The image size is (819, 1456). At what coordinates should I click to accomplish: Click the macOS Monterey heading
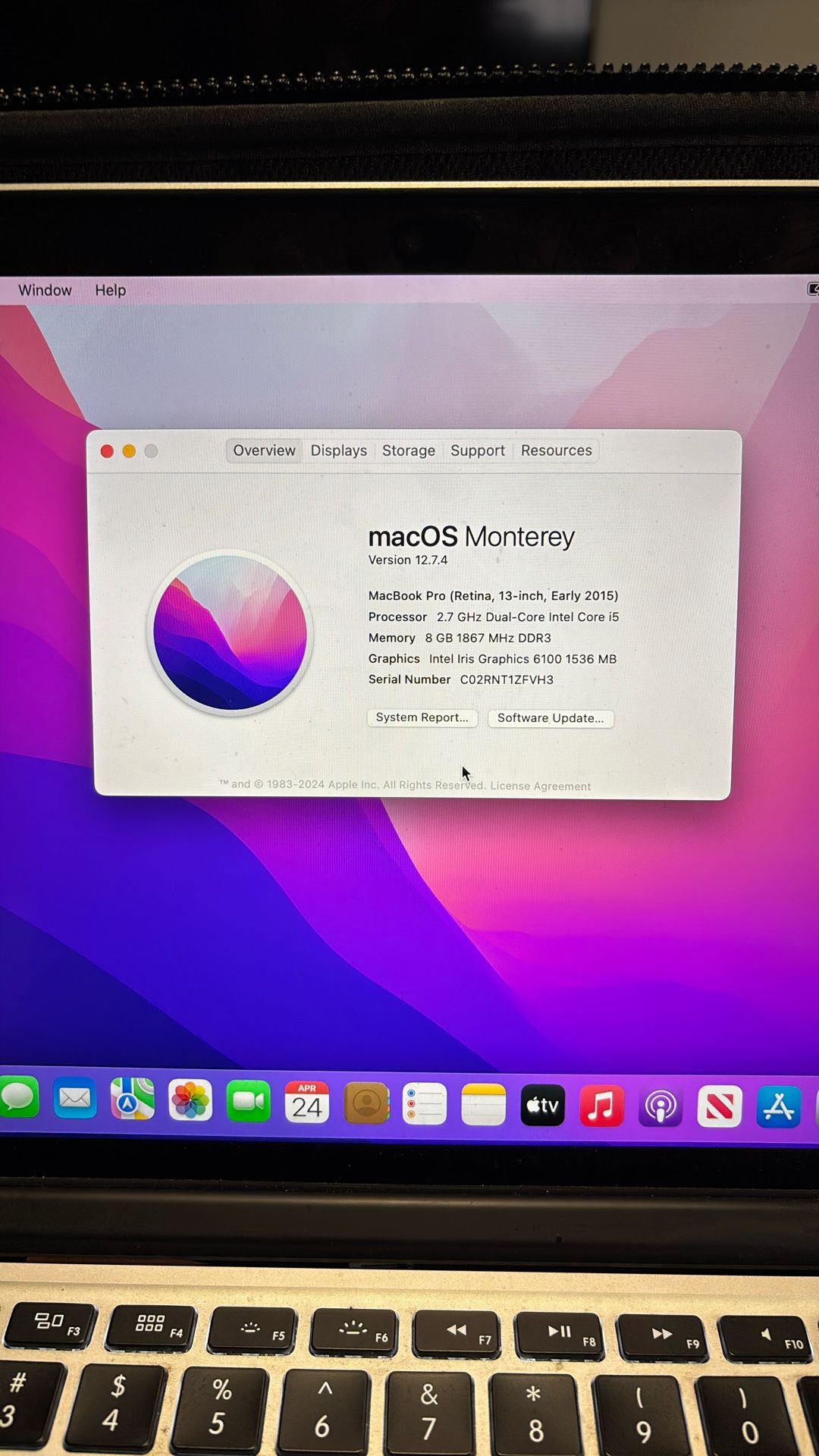[x=471, y=537]
